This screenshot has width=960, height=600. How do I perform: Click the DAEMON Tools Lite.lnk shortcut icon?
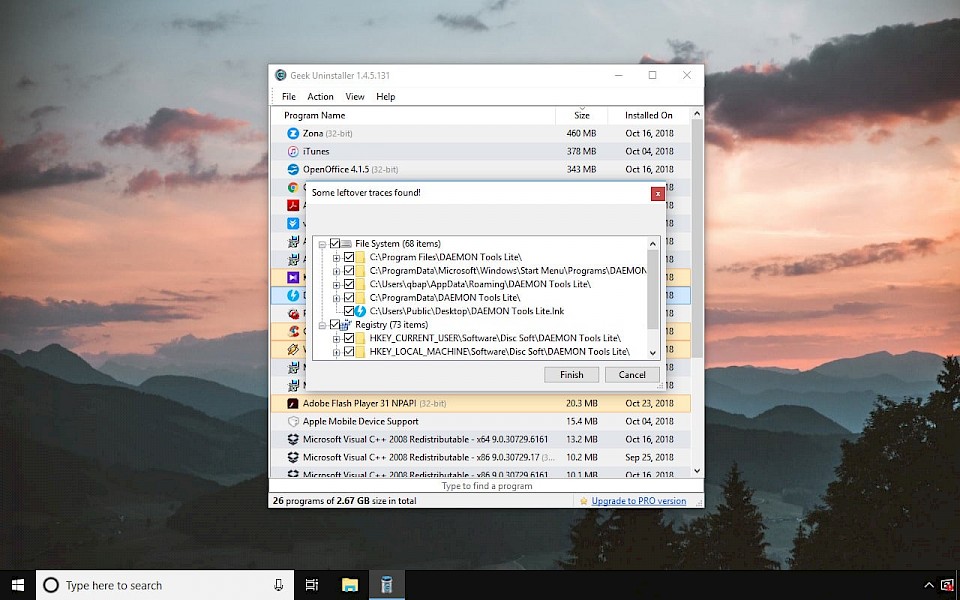coord(360,311)
